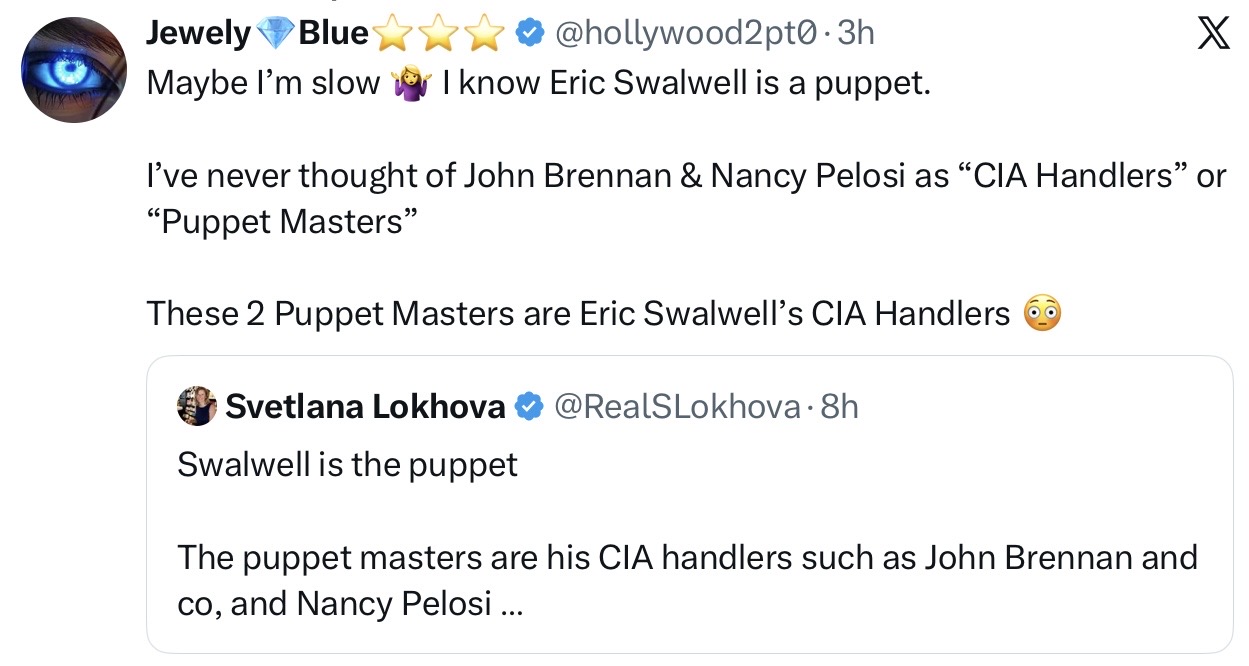Open Svetlana Lokhova's small profile picture
This screenshot has height=666, width=1249.
(197, 406)
